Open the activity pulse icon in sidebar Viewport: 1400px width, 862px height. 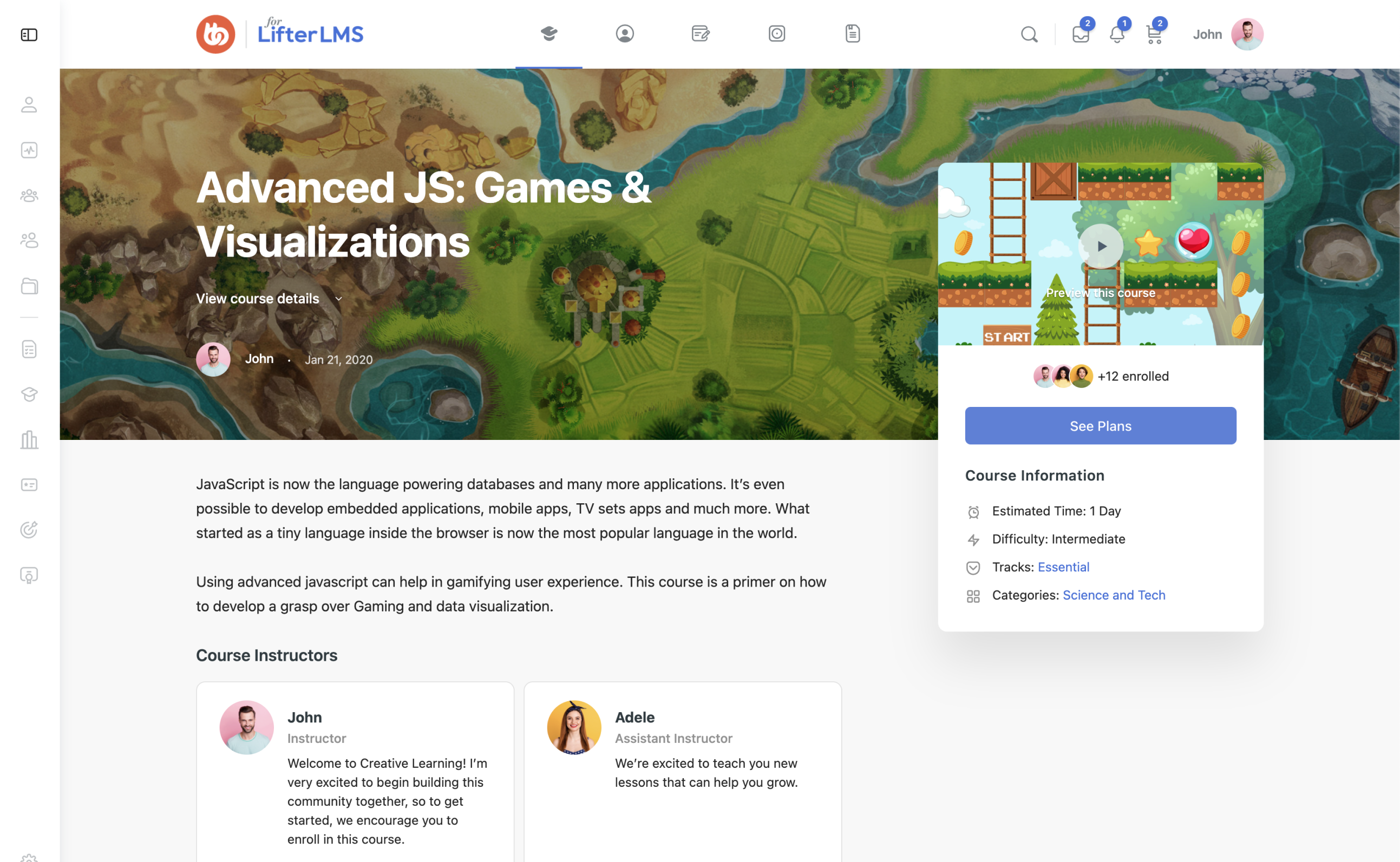click(29, 150)
